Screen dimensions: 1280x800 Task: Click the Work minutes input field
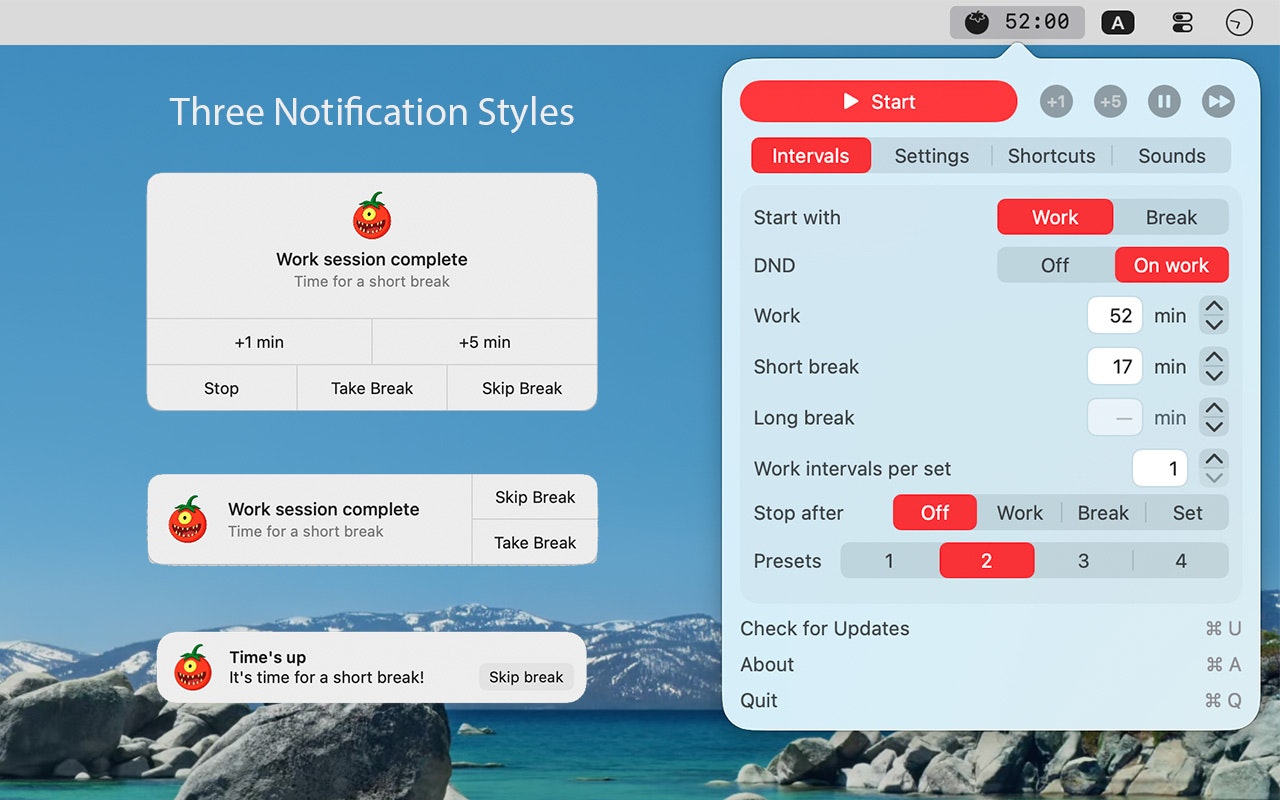(1114, 315)
